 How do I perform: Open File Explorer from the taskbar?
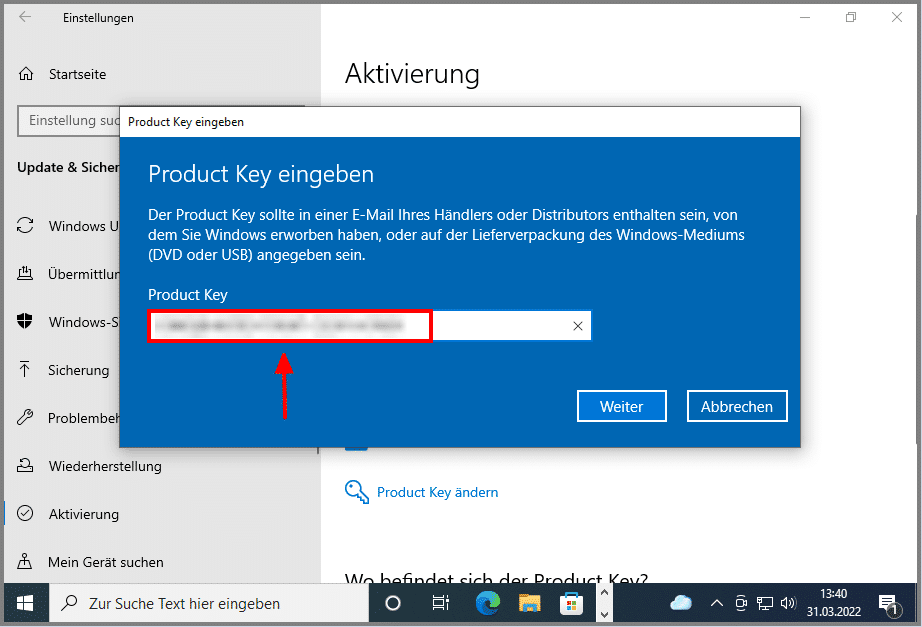(529, 603)
